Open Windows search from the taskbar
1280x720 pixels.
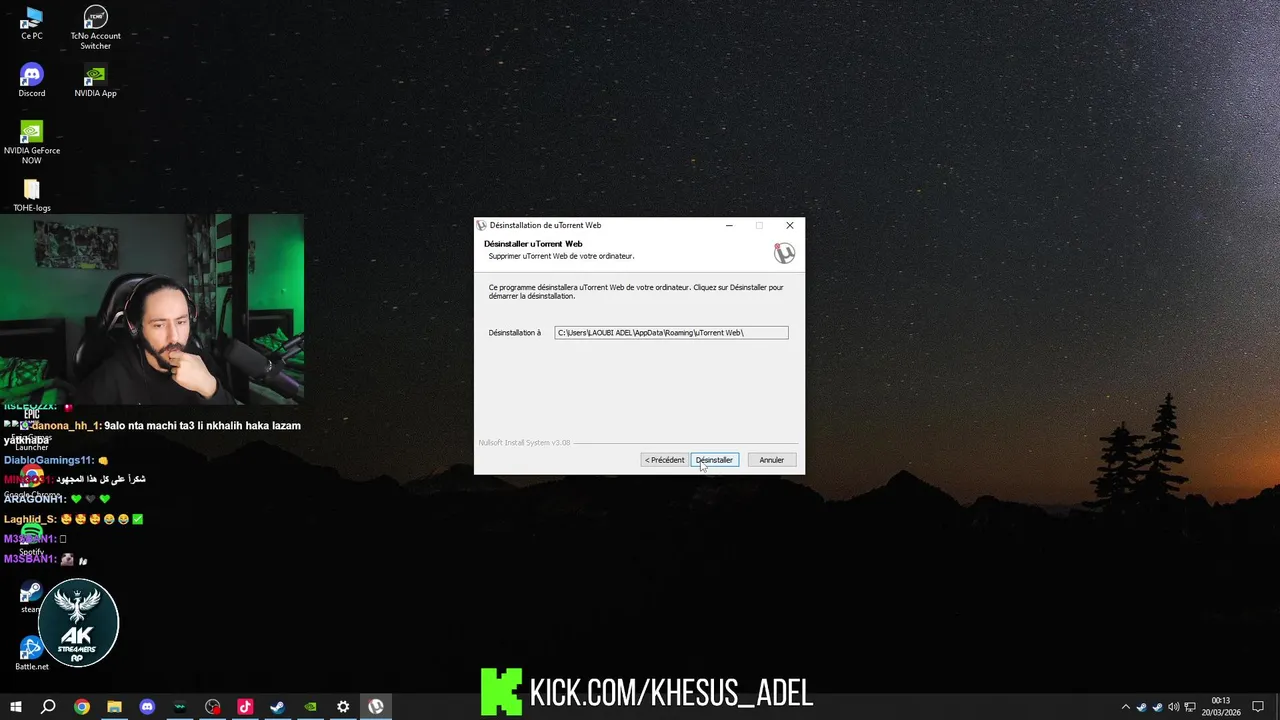(48, 707)
